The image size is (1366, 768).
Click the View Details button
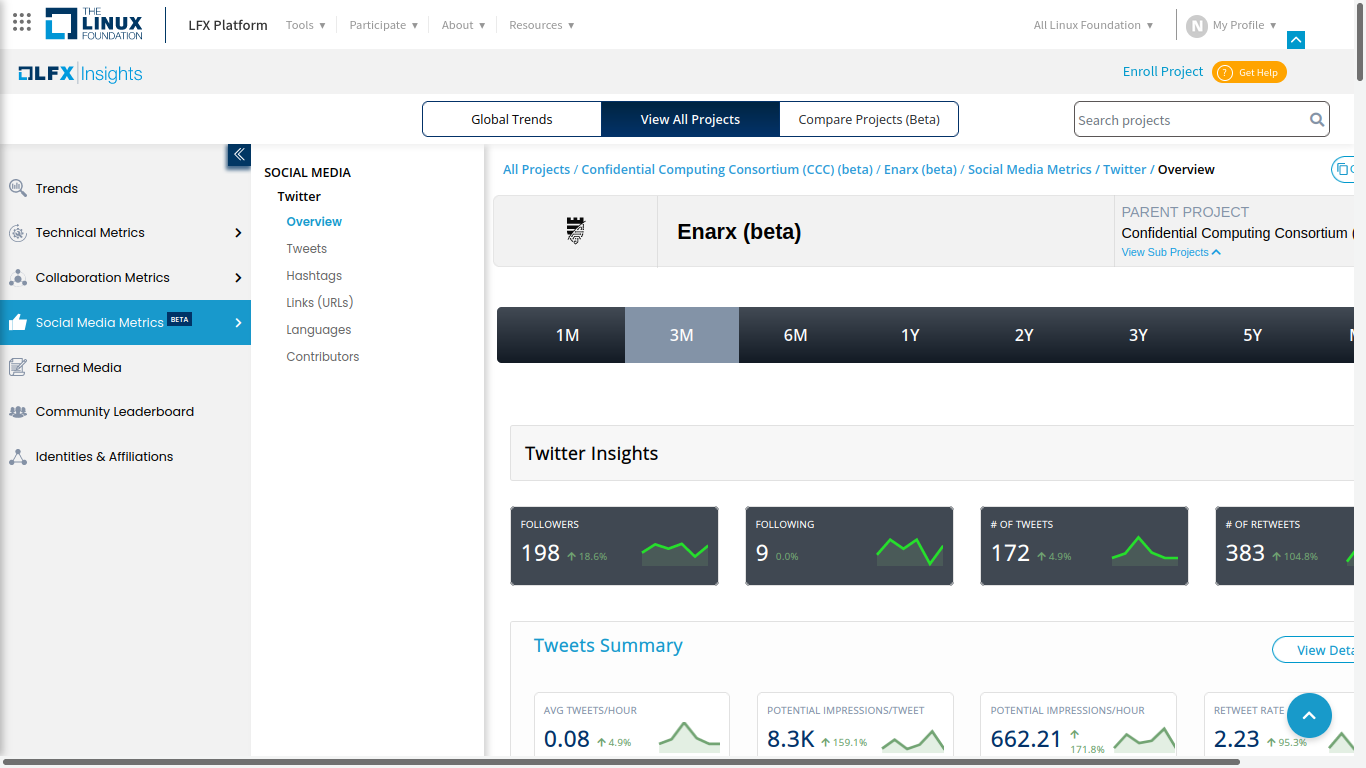click(1315, 650)
